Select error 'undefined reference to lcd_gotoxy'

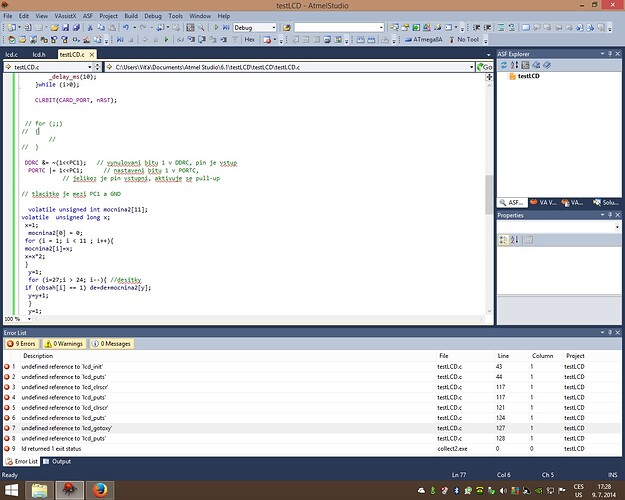tap(312, 428)
